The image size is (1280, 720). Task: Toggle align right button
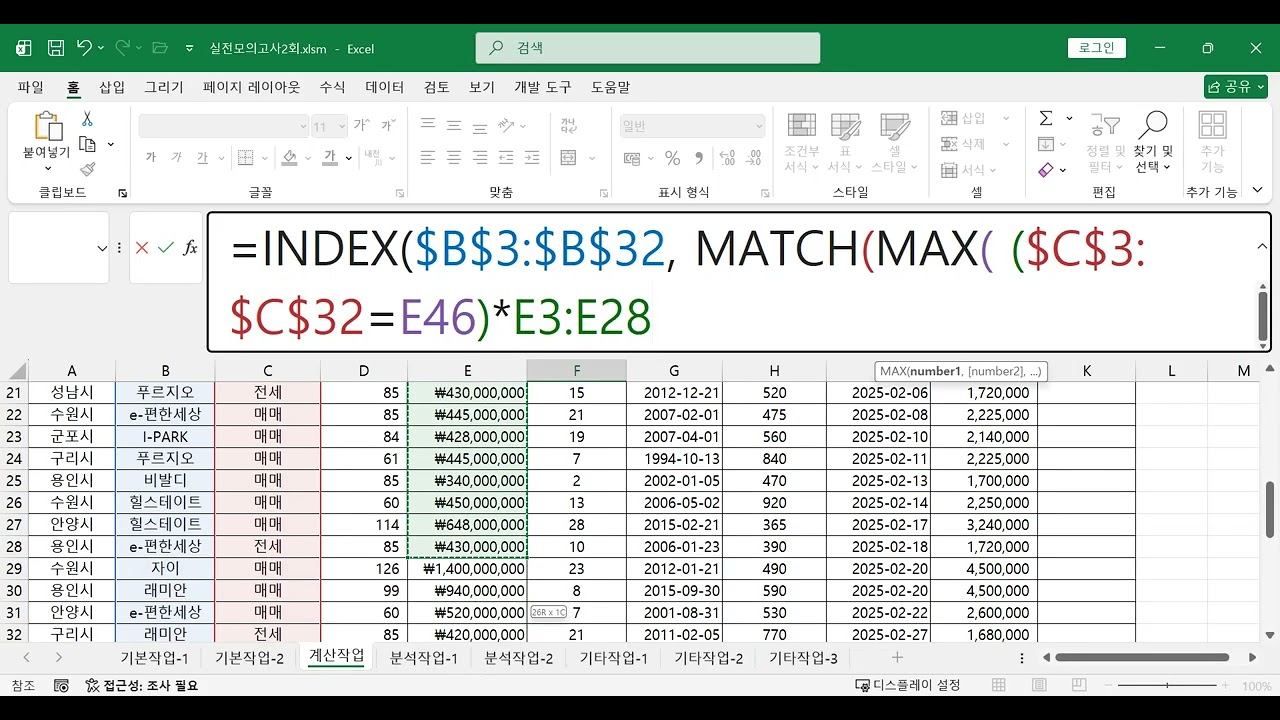(480, 158)
